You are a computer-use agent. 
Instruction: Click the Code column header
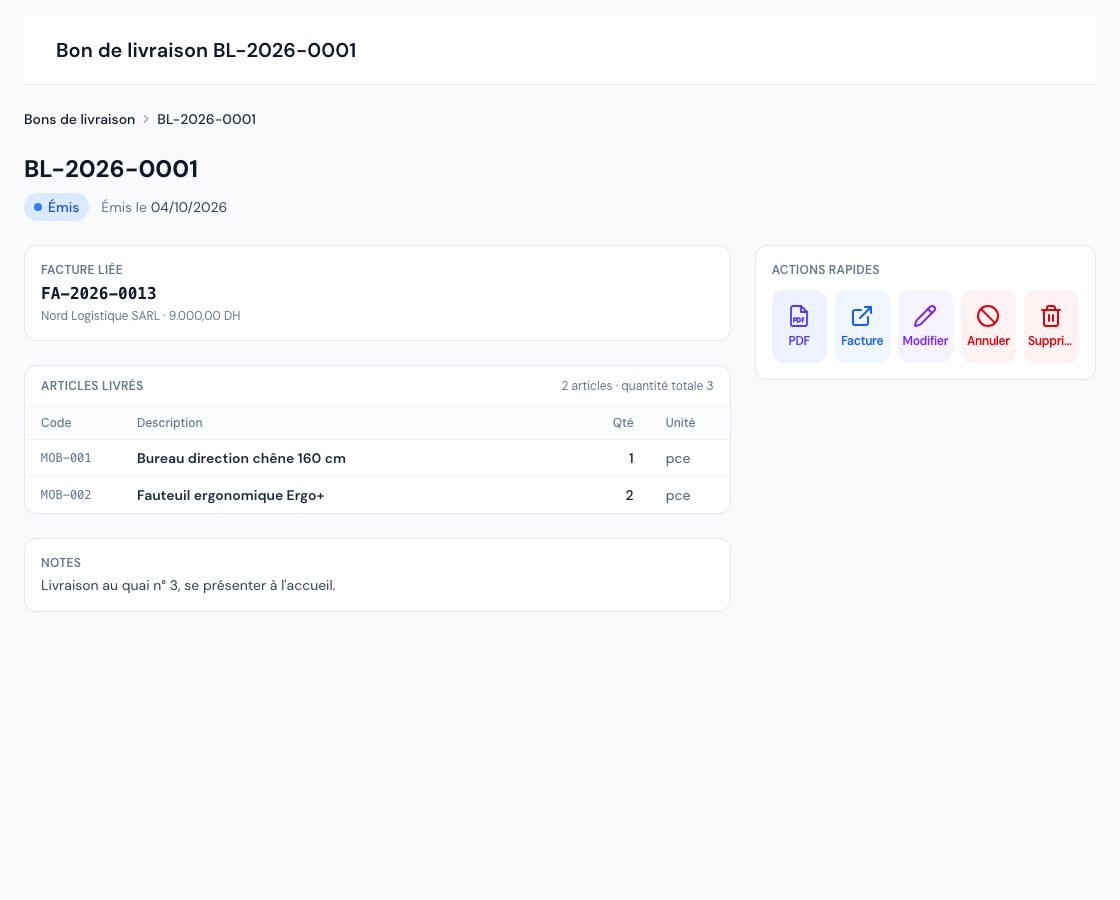[56, 423]
